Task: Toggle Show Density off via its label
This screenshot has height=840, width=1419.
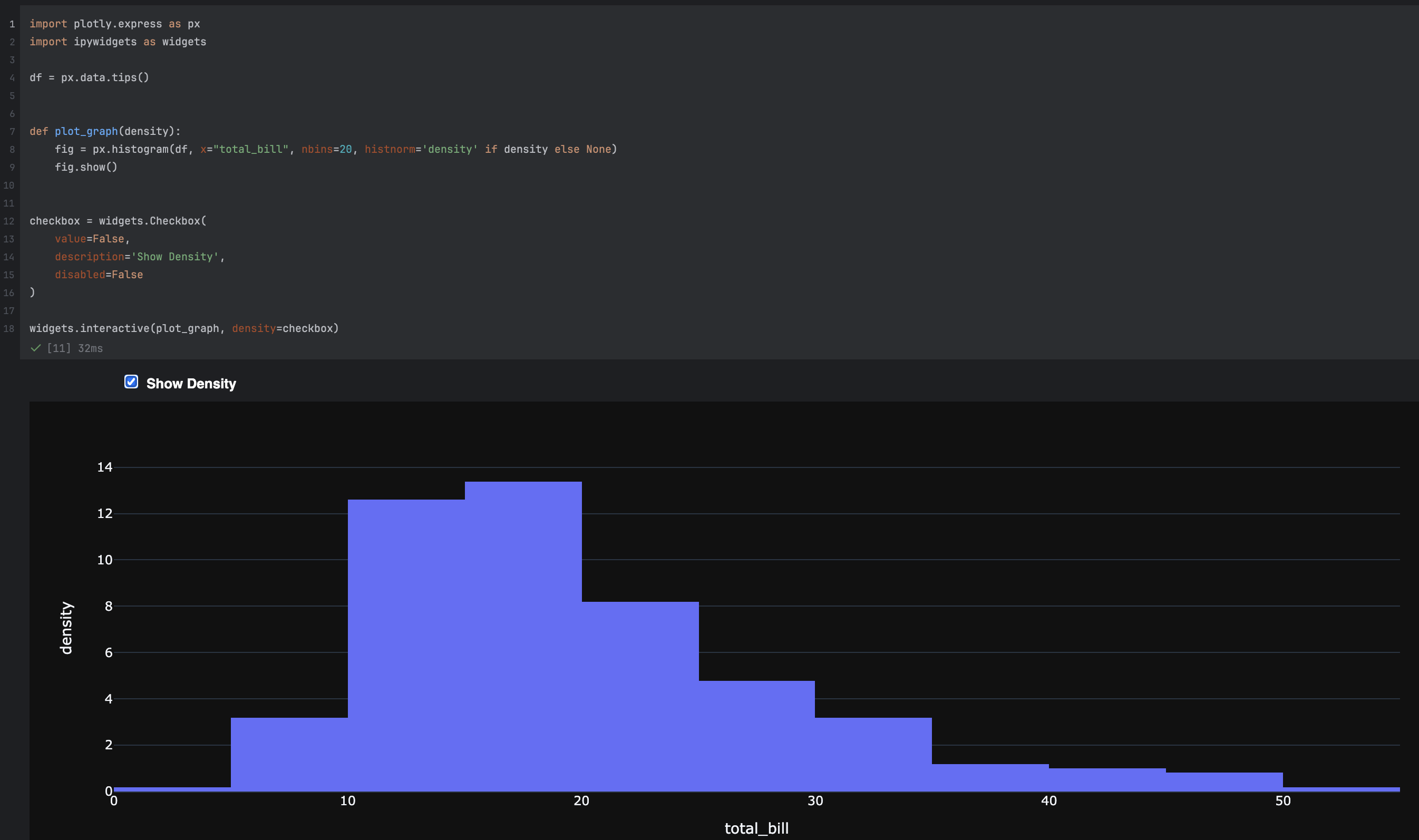Action: [x=191, y=383]
